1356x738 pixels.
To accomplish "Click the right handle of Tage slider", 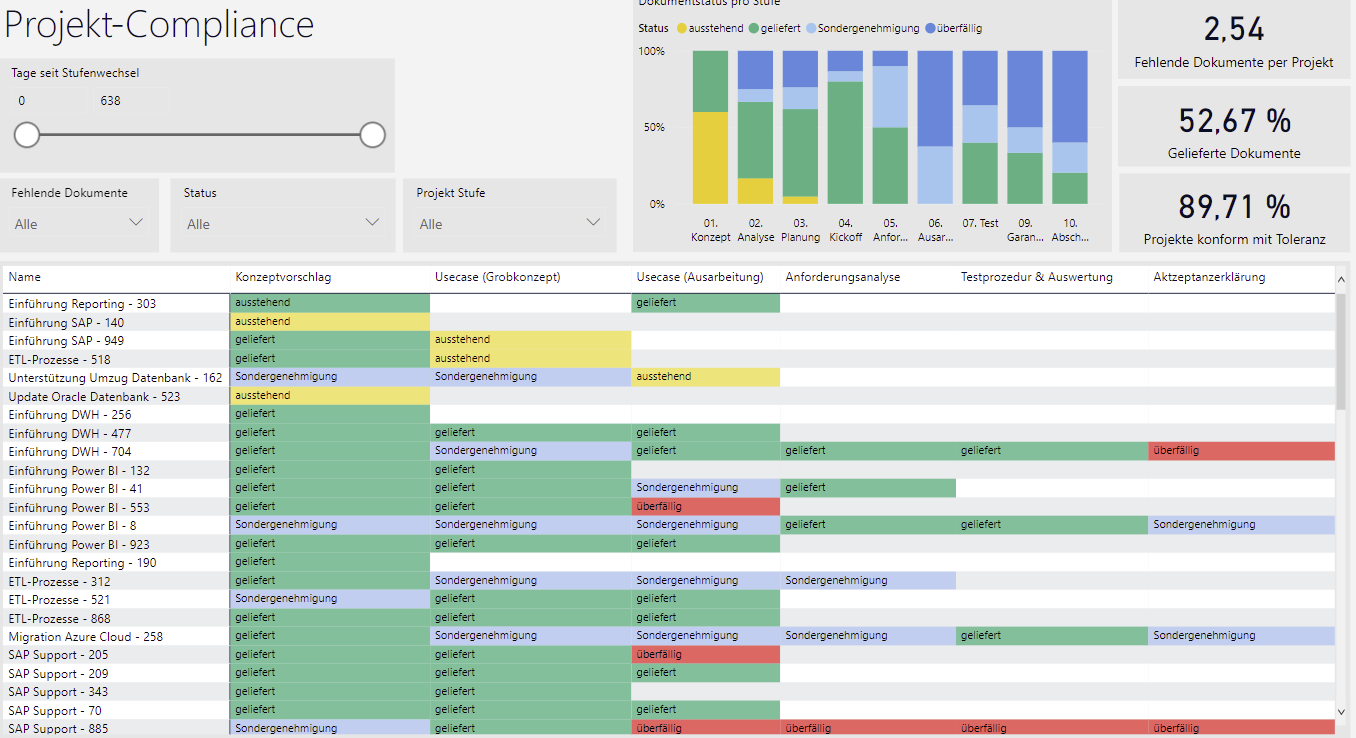I will coord(373,135).
